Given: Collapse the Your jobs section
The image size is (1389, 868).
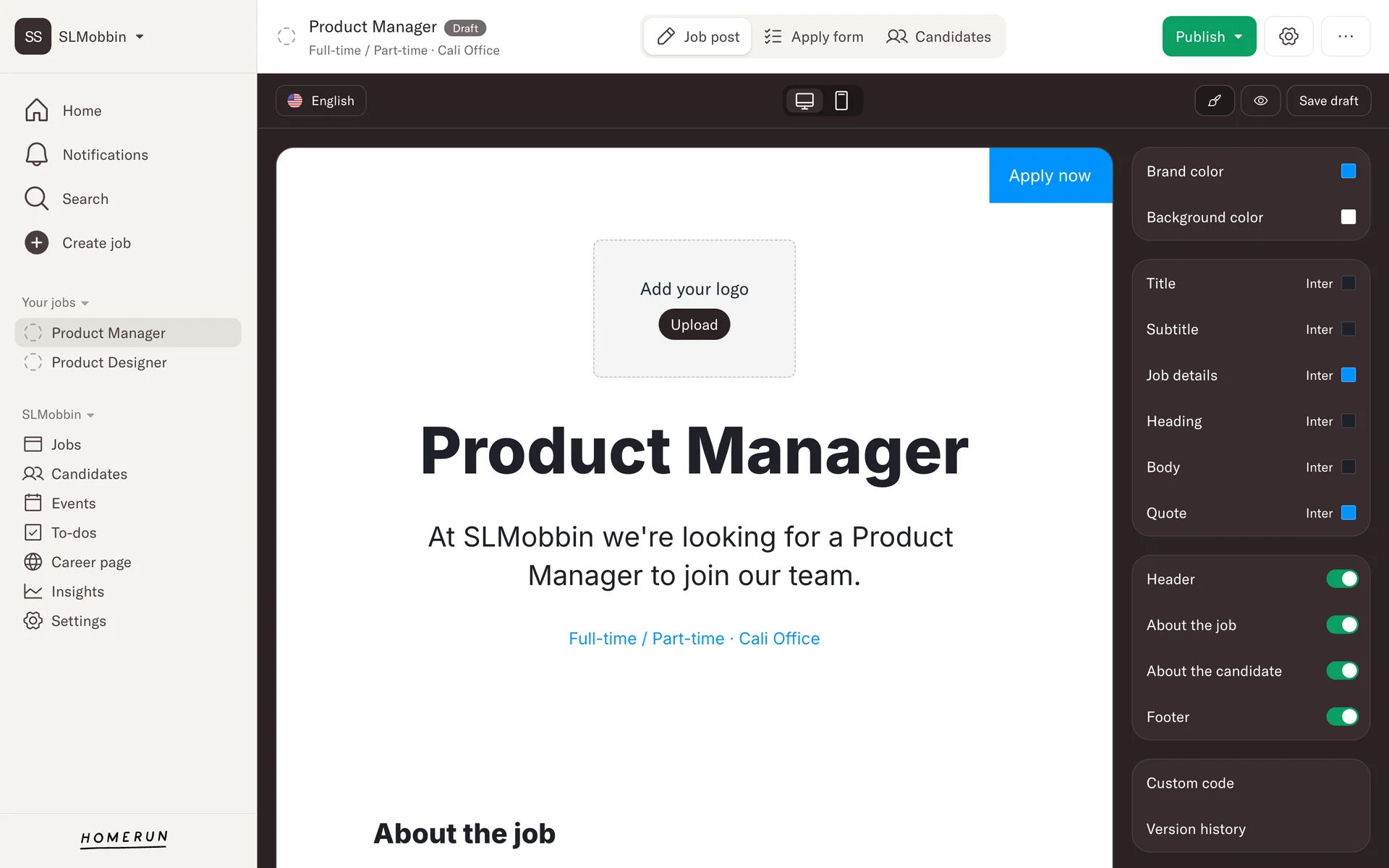Looking at the screenshot, I should [x=55, y=302].
